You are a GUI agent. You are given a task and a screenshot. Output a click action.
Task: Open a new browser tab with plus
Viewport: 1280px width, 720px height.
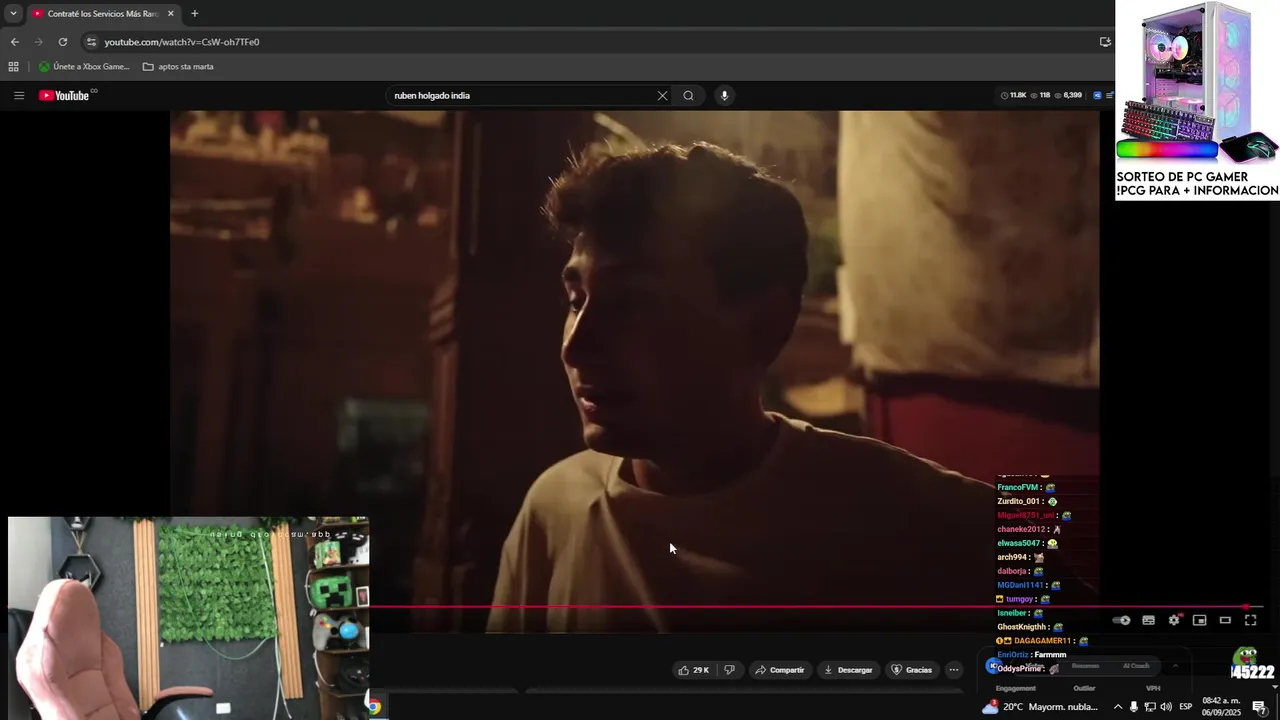coord(195,14)
